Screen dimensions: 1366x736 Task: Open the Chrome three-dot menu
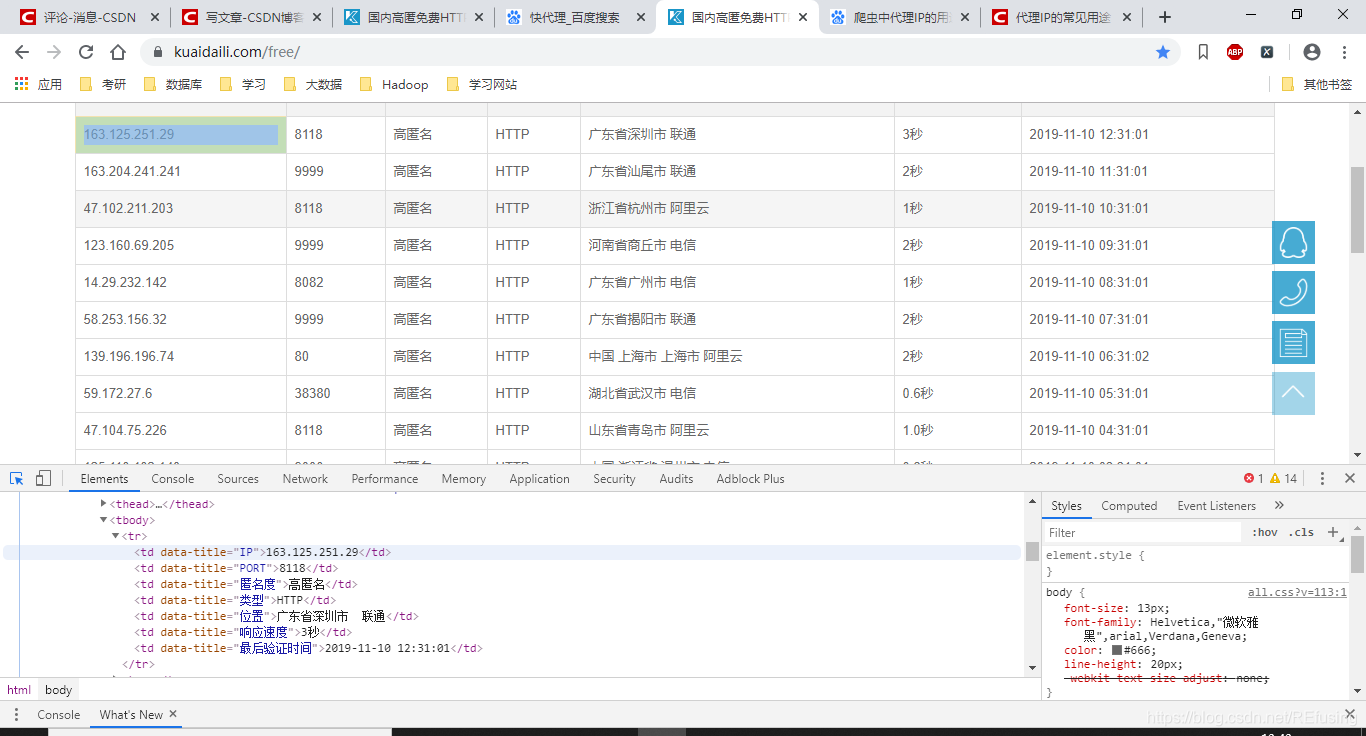click(x=1343, y=52)
